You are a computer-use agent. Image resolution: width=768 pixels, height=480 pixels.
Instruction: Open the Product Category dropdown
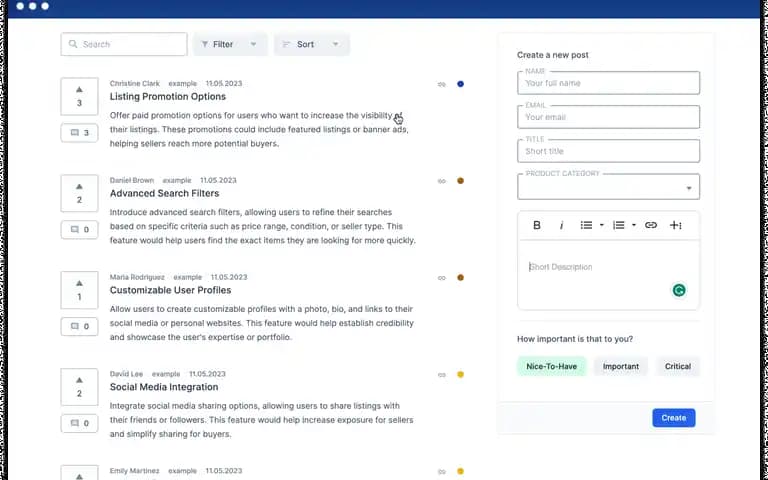[608, 187]
